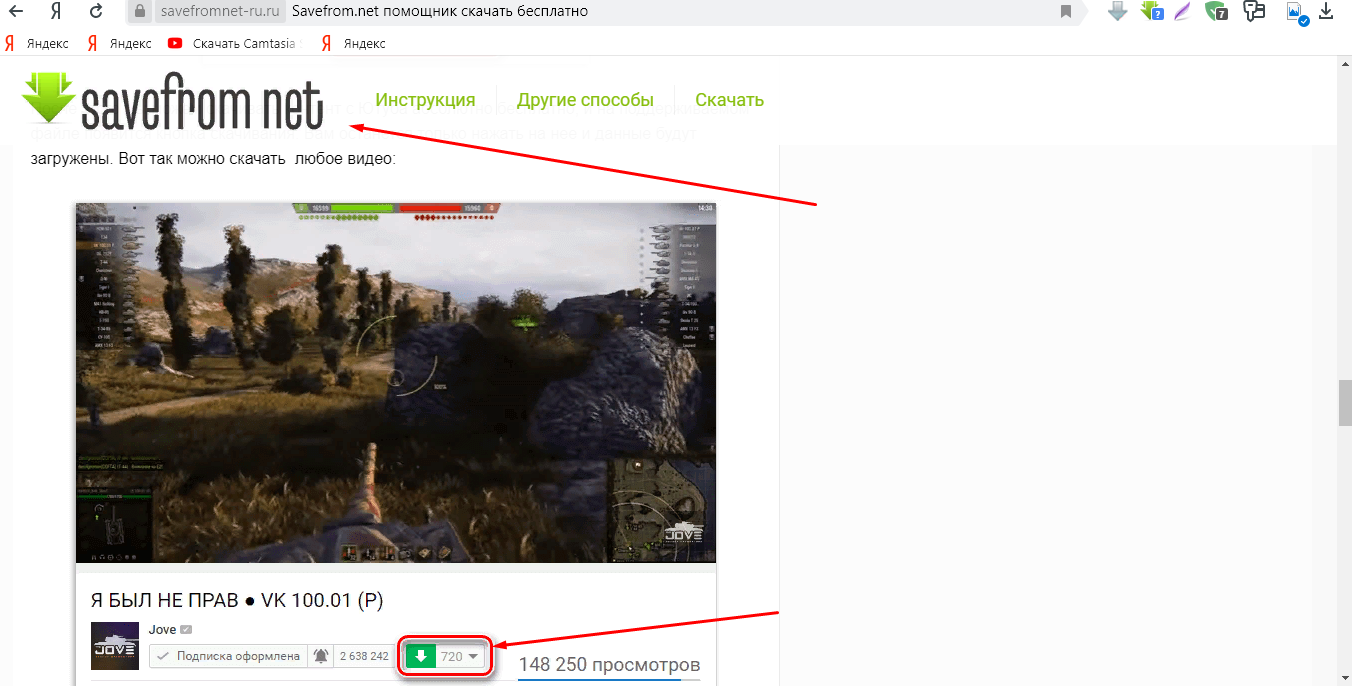
Task: Click the savefrom.net logo
Action: coord(173,102)
